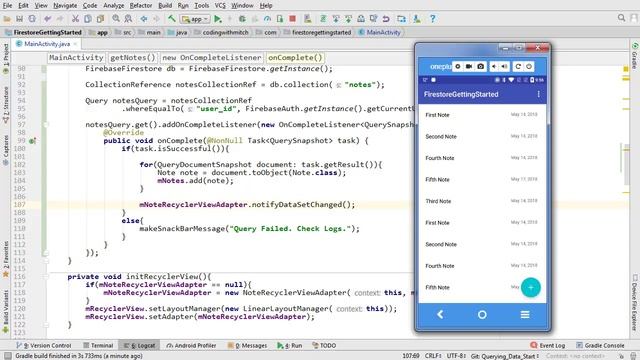
Task: Tap the Third Note list item
Action: click(x=482, y=201)
